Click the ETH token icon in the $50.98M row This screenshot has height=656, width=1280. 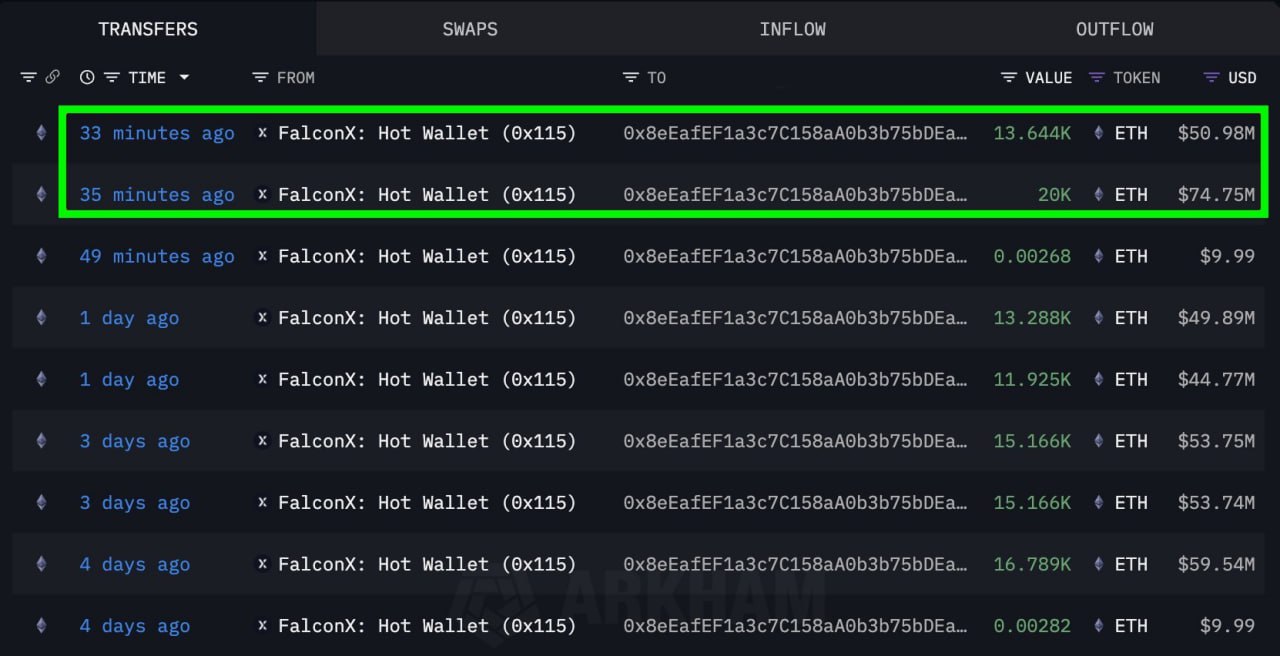click(x=1099, y=132)
